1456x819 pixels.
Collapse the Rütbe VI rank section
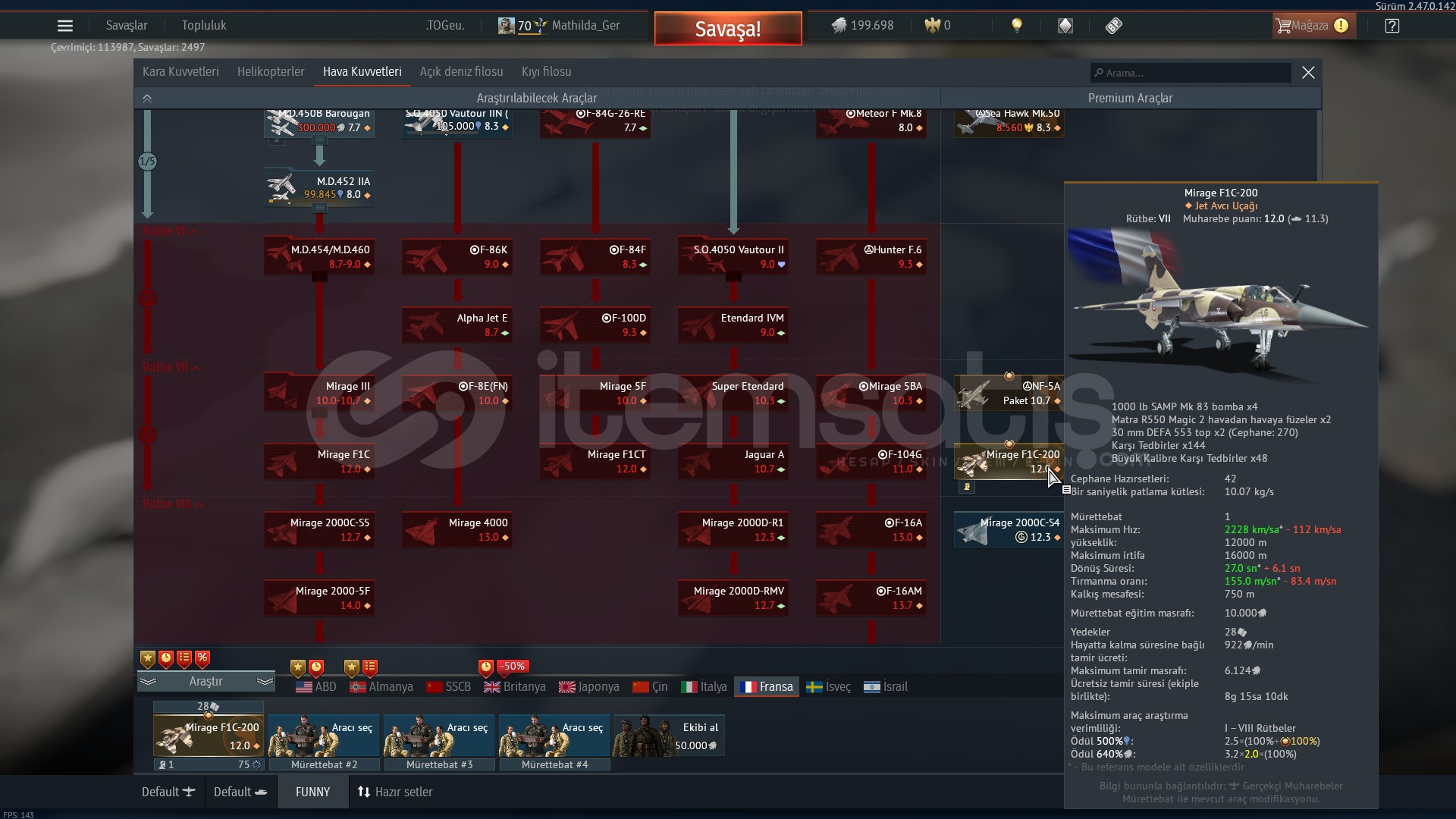tap(193, 231)
